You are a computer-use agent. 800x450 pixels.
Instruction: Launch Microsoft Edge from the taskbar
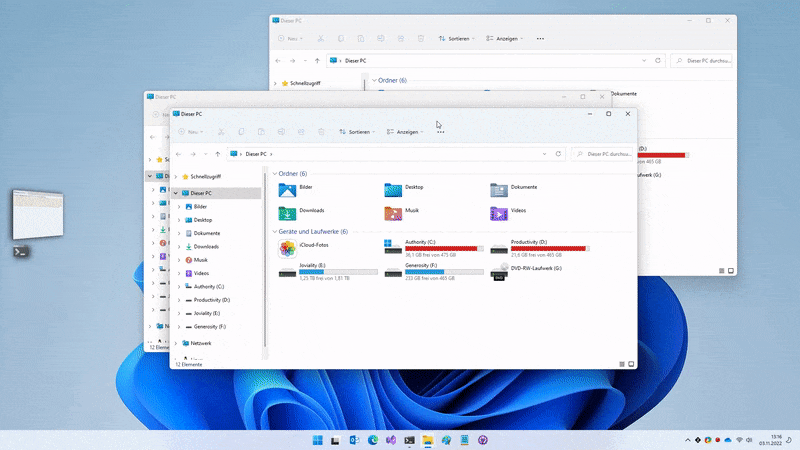pyautogui.click(x=373, y=440)
